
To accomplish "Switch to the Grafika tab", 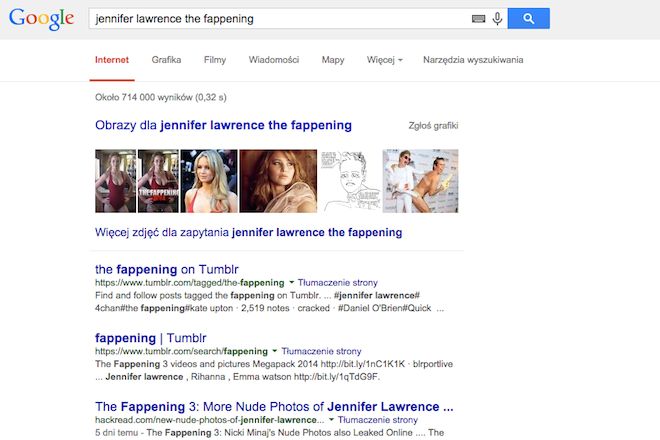I will tap(166, 60).
